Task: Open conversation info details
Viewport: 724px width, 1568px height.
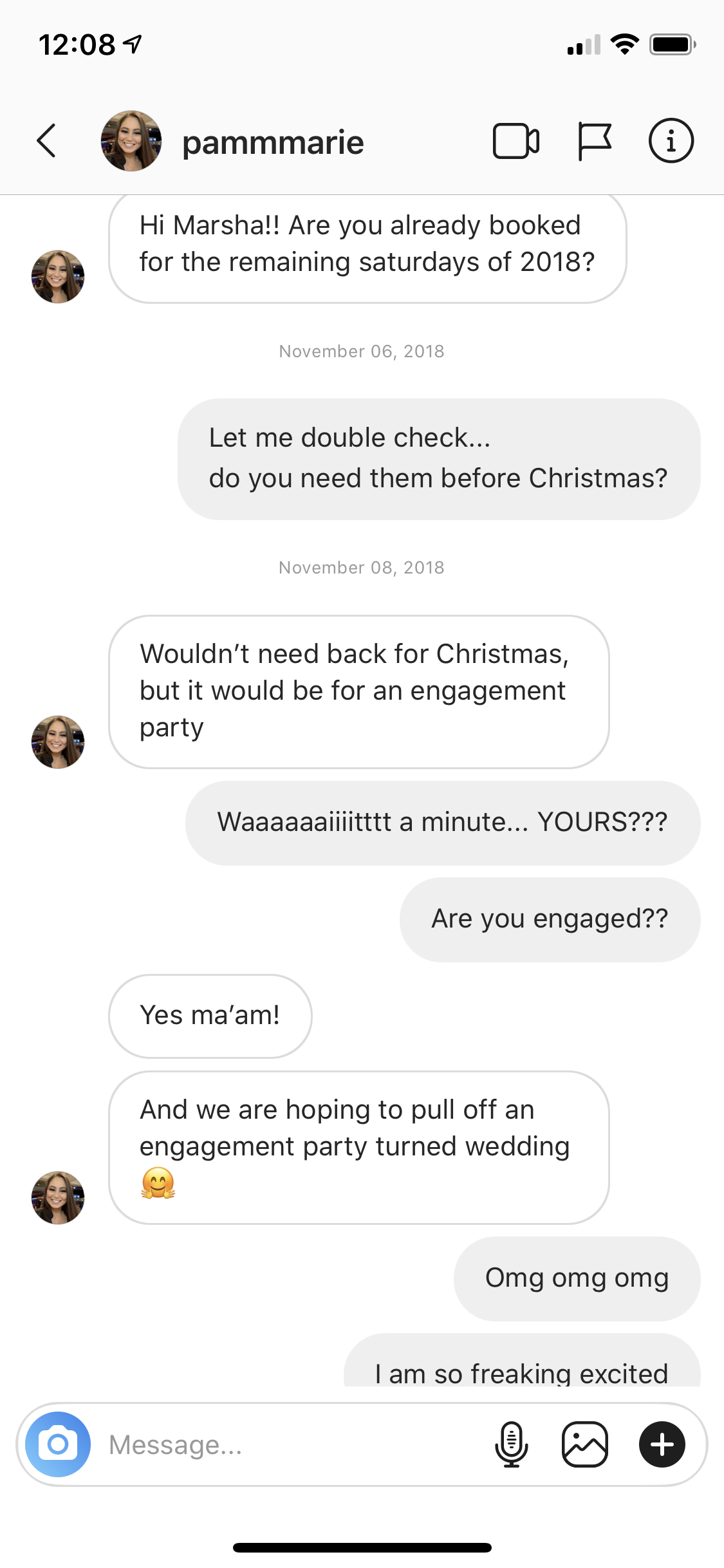Action: tap(671, 140)
